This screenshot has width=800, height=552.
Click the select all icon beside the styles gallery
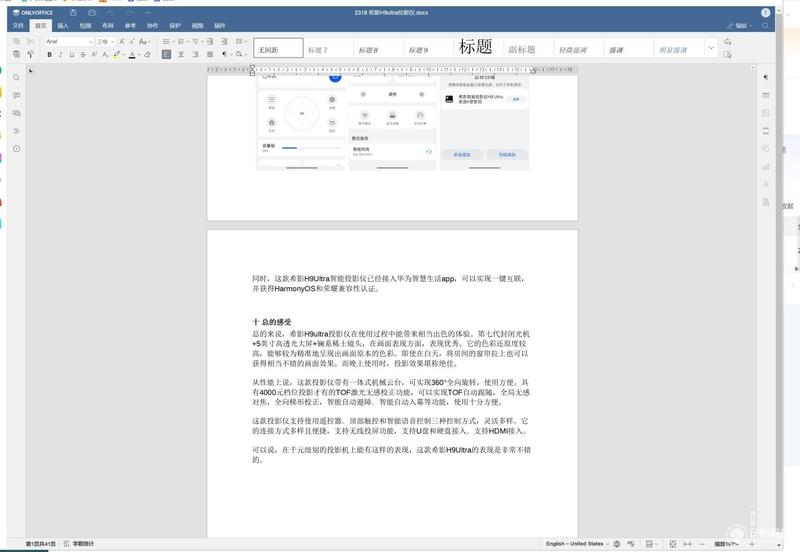[728, 54]
